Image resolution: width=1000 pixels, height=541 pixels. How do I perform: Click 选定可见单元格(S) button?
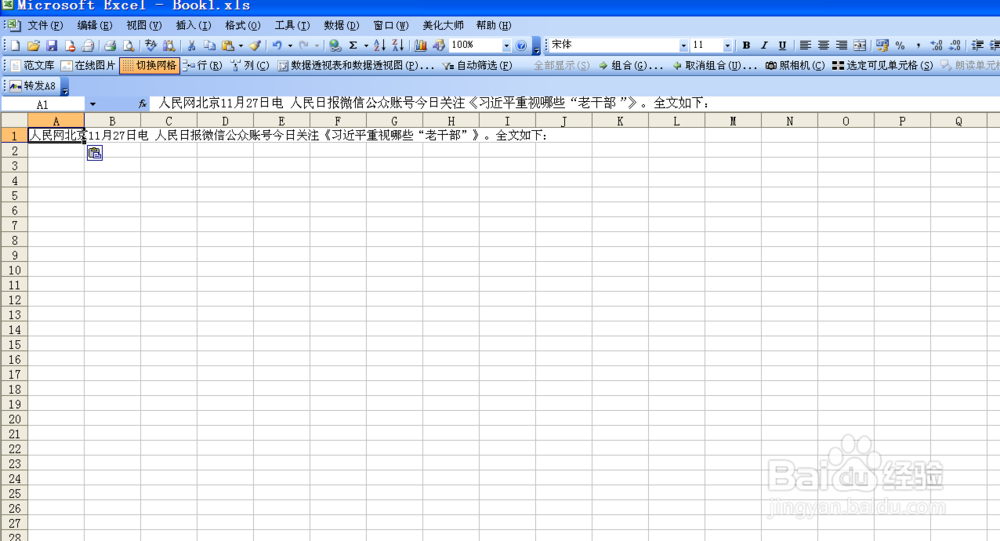(x=883, y=66)
